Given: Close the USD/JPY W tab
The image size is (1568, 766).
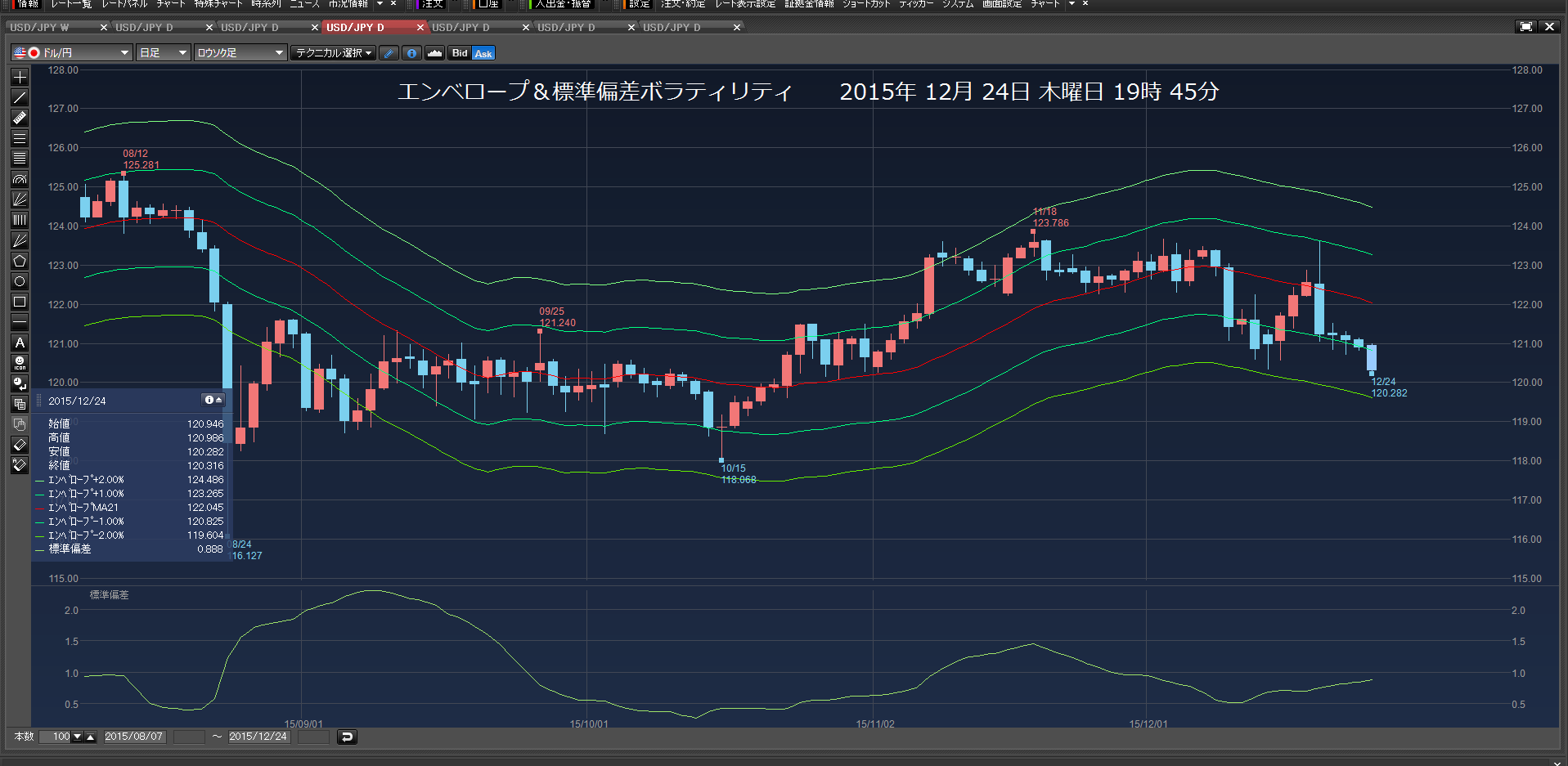Looking at the screenshot, I should click(104, 27).
